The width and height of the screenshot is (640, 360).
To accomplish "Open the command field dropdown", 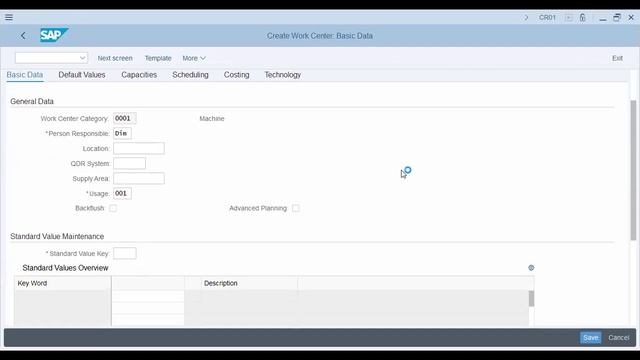I will tap(82, 58).
